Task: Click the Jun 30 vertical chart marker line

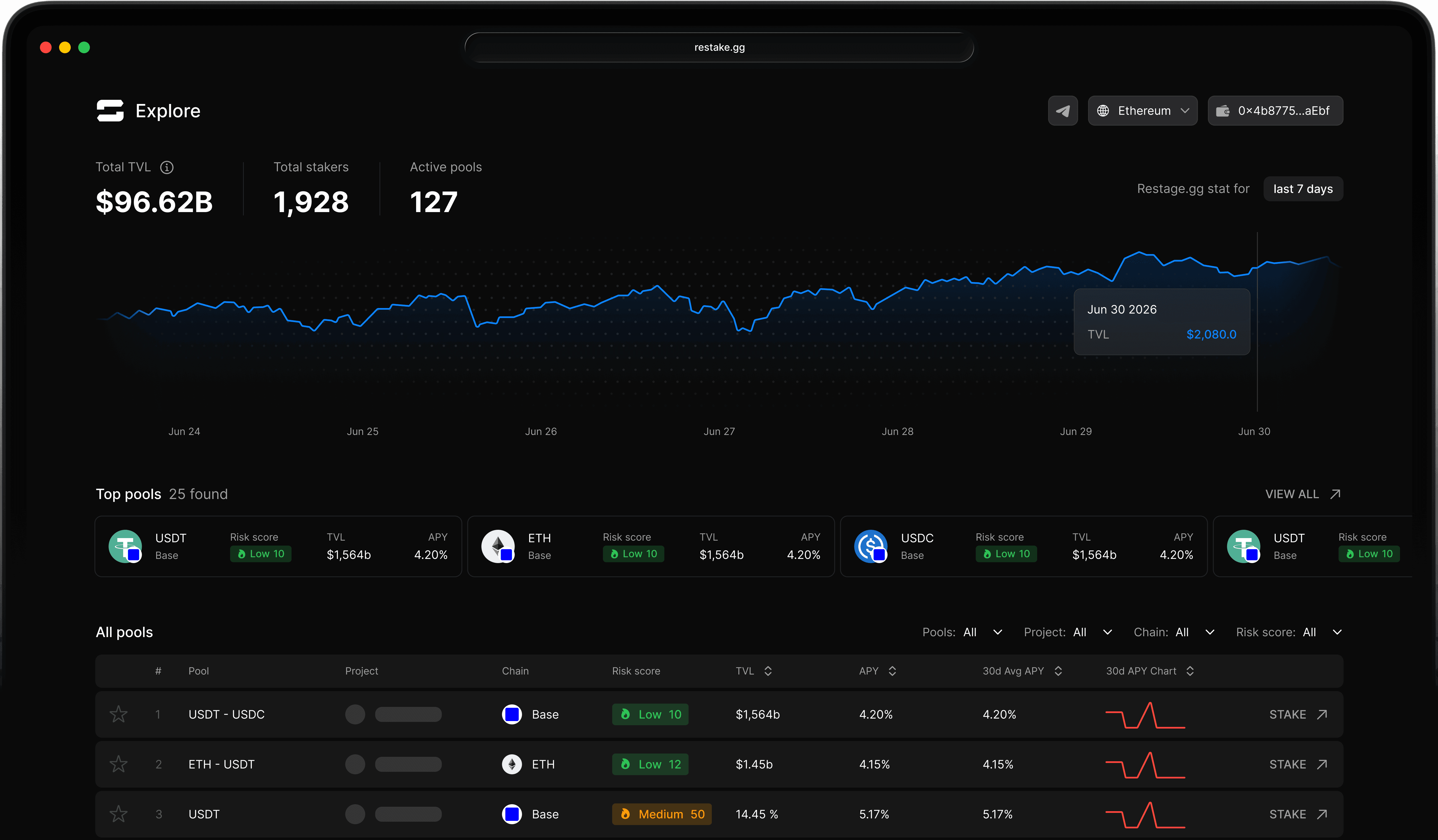Action: [x=1257, y=376]
